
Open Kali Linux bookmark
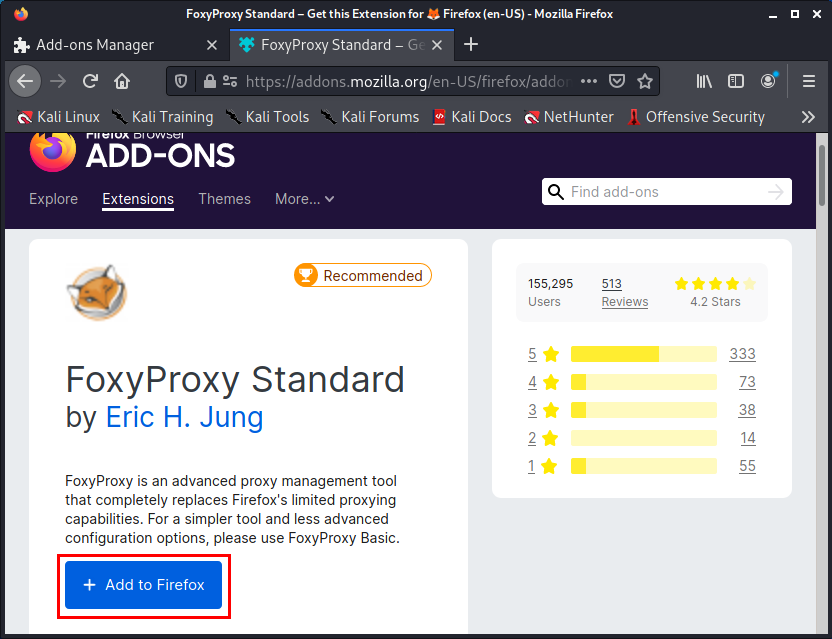tap(58, 117)
